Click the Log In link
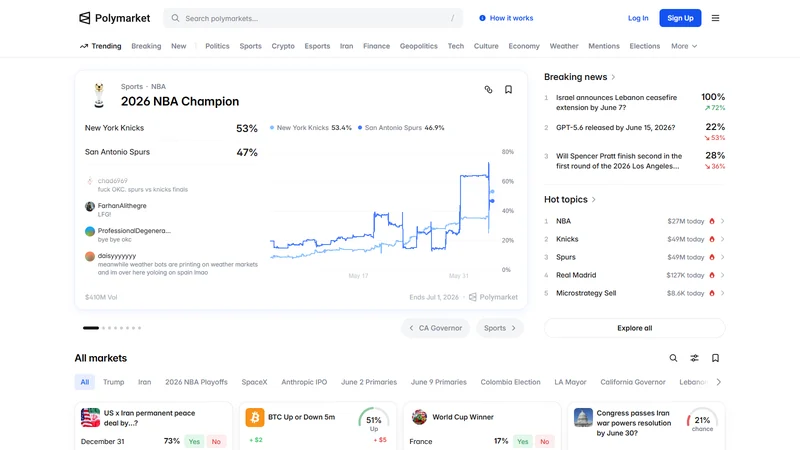Viewport: 800px width, 450px height. click(x=638, y=18)
